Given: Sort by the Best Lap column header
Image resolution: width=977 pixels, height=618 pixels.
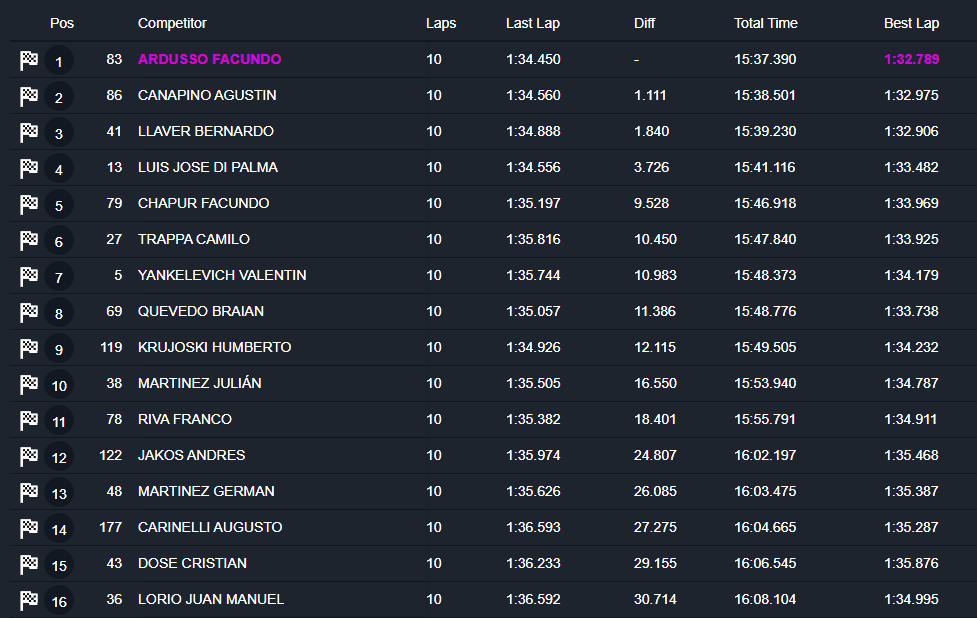Looking at the screenshot, I should point(911,23).
